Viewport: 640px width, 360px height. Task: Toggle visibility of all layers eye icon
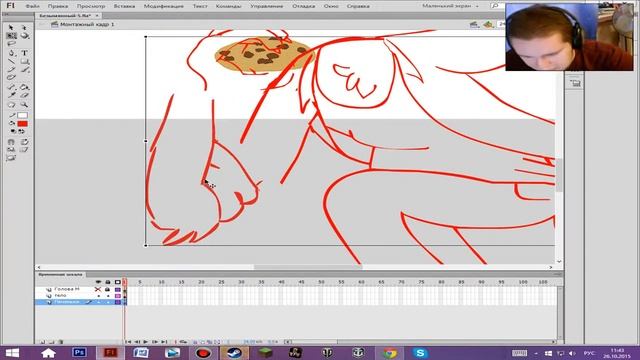tap(98, 282)
